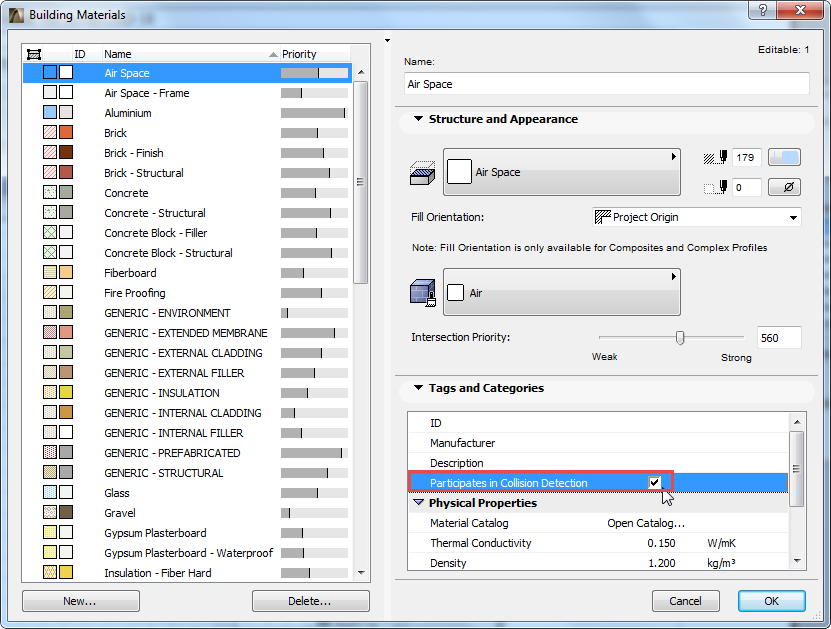Select the GENERIC - EXTERNAL FILLER row
Viewport: 831px width, 629px height.
(187, 373)
